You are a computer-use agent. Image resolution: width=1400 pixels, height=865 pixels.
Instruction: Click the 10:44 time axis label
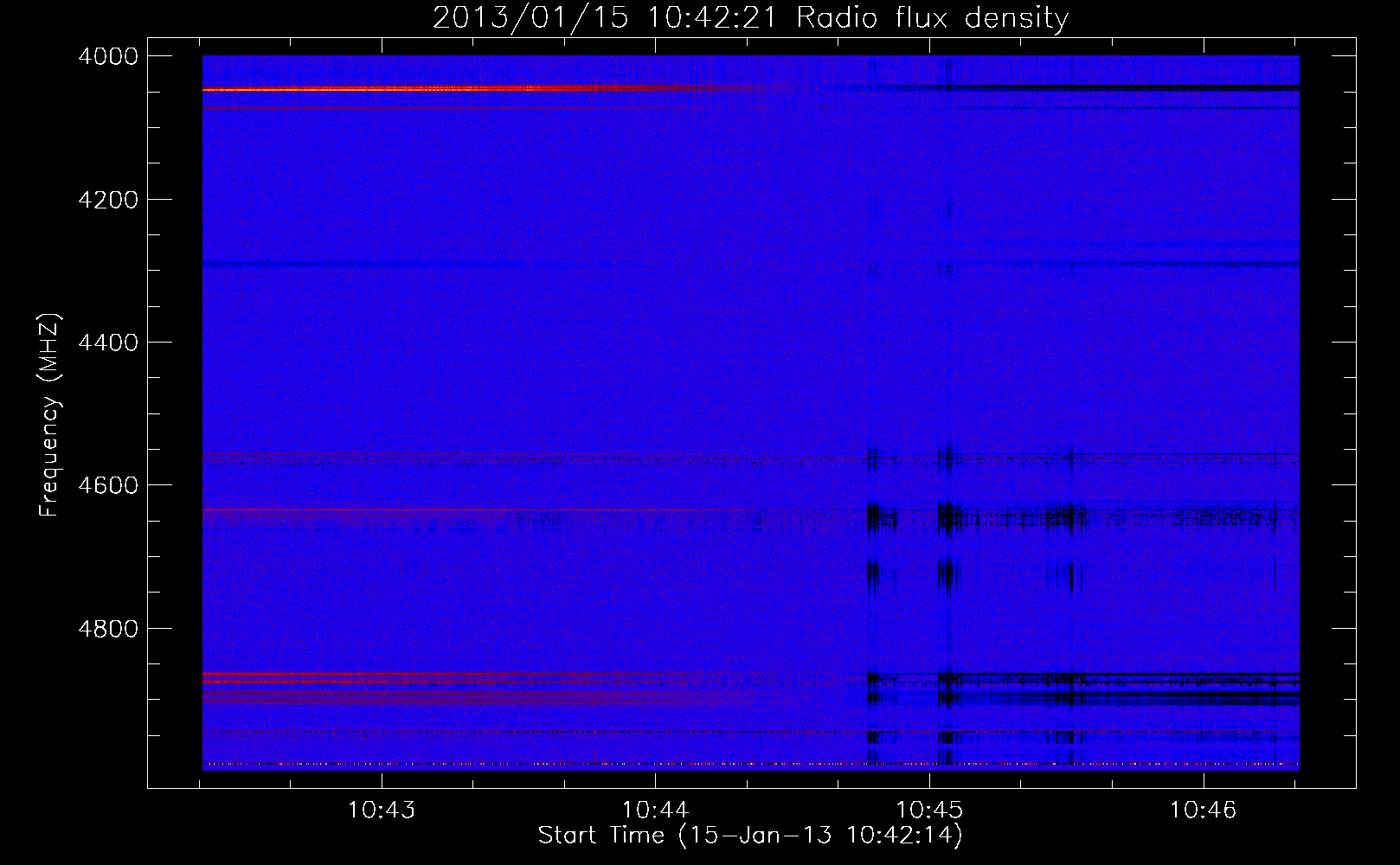[656, 811]
